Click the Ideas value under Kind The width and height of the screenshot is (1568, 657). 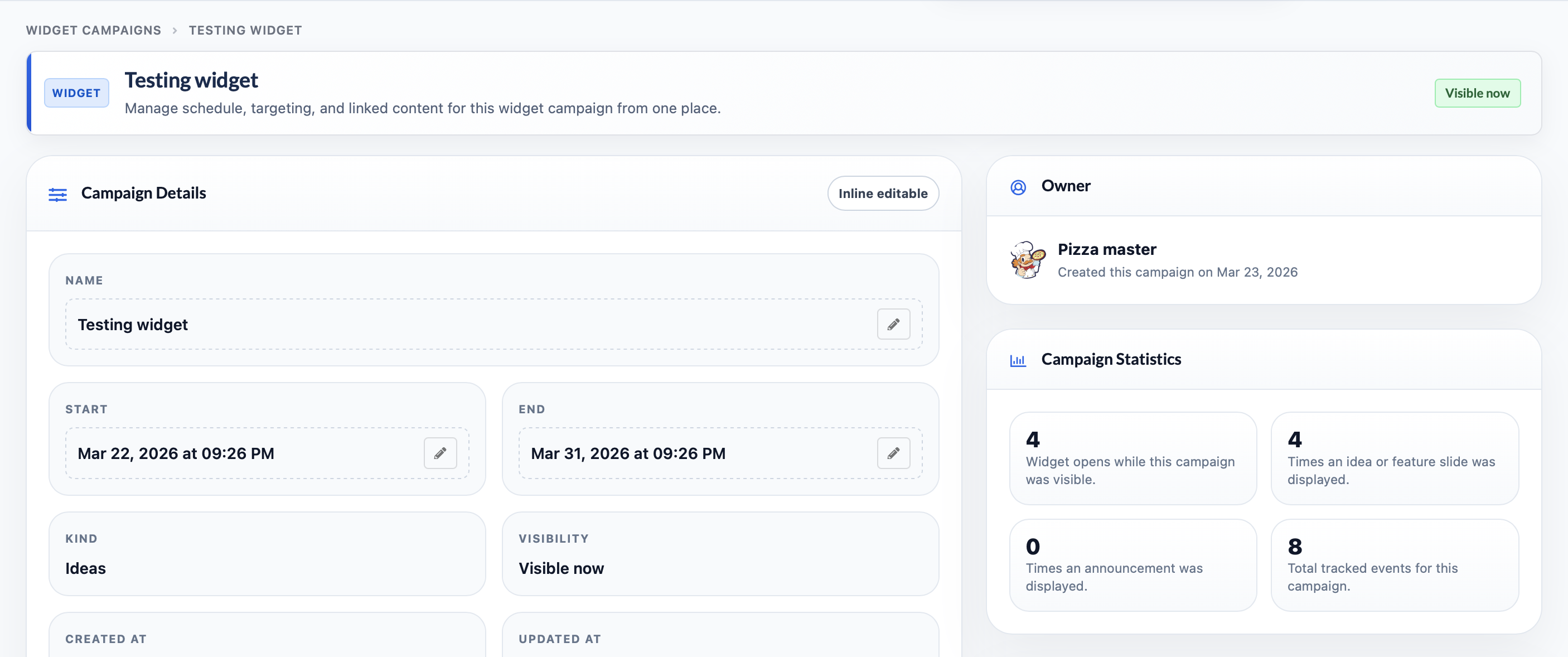(85, 568)
